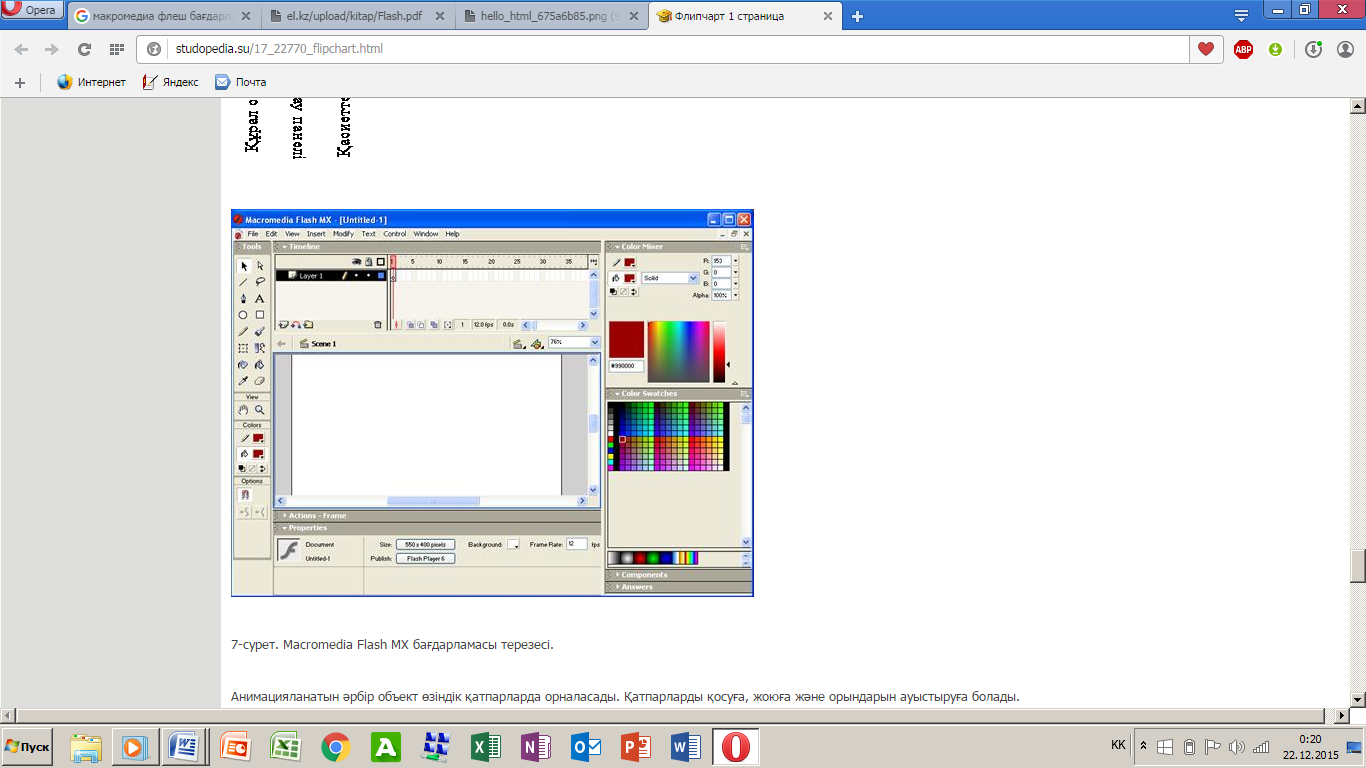
Task: Select the Arrow tool in Flash Tools
Action: [243, 266]
